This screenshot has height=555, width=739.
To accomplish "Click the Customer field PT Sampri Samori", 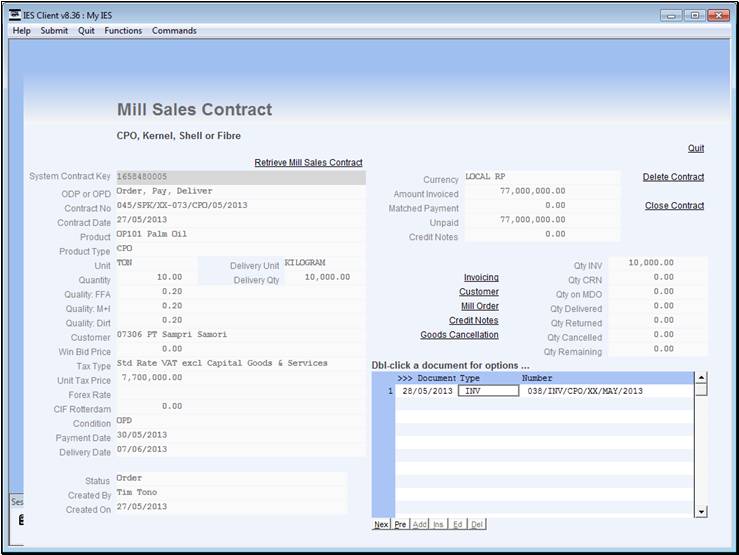I will tap(240, 335).
